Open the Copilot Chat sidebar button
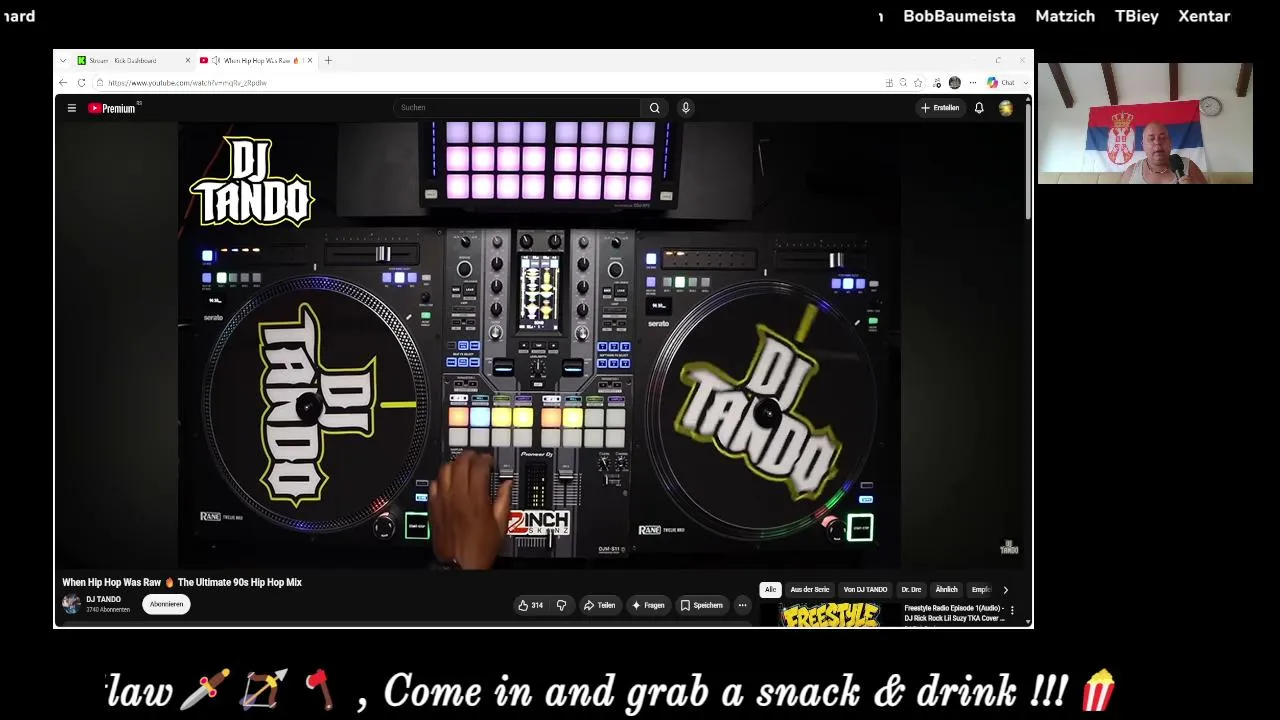 coord(1001,83)
